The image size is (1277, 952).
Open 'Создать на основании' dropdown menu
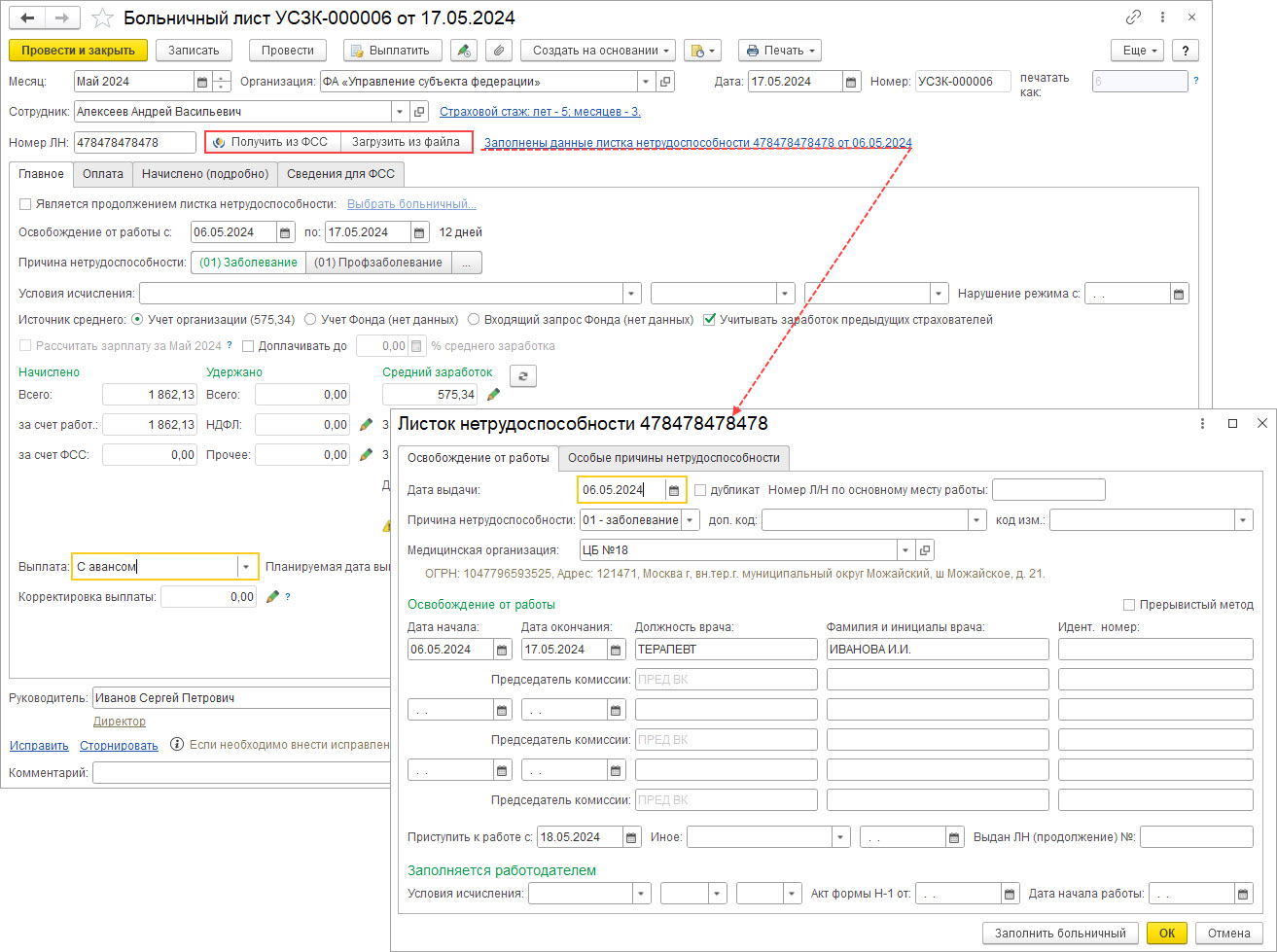point(598,51)
